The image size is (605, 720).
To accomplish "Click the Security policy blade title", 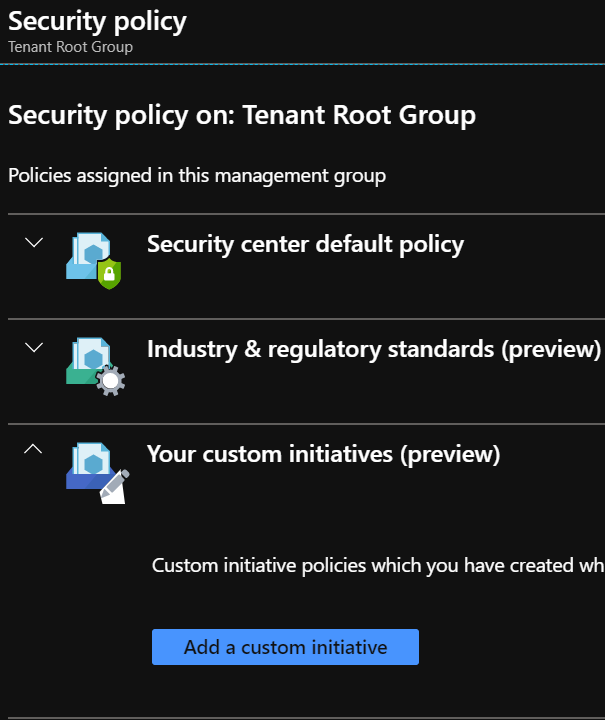I will [x=97, y=21].
